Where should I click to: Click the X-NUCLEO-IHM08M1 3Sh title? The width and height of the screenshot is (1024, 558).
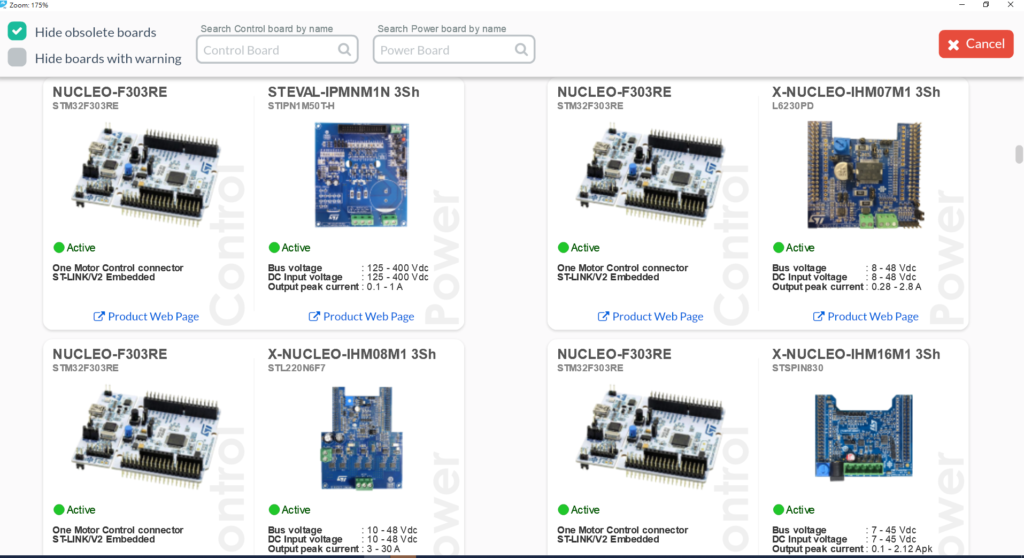point(351,354)
